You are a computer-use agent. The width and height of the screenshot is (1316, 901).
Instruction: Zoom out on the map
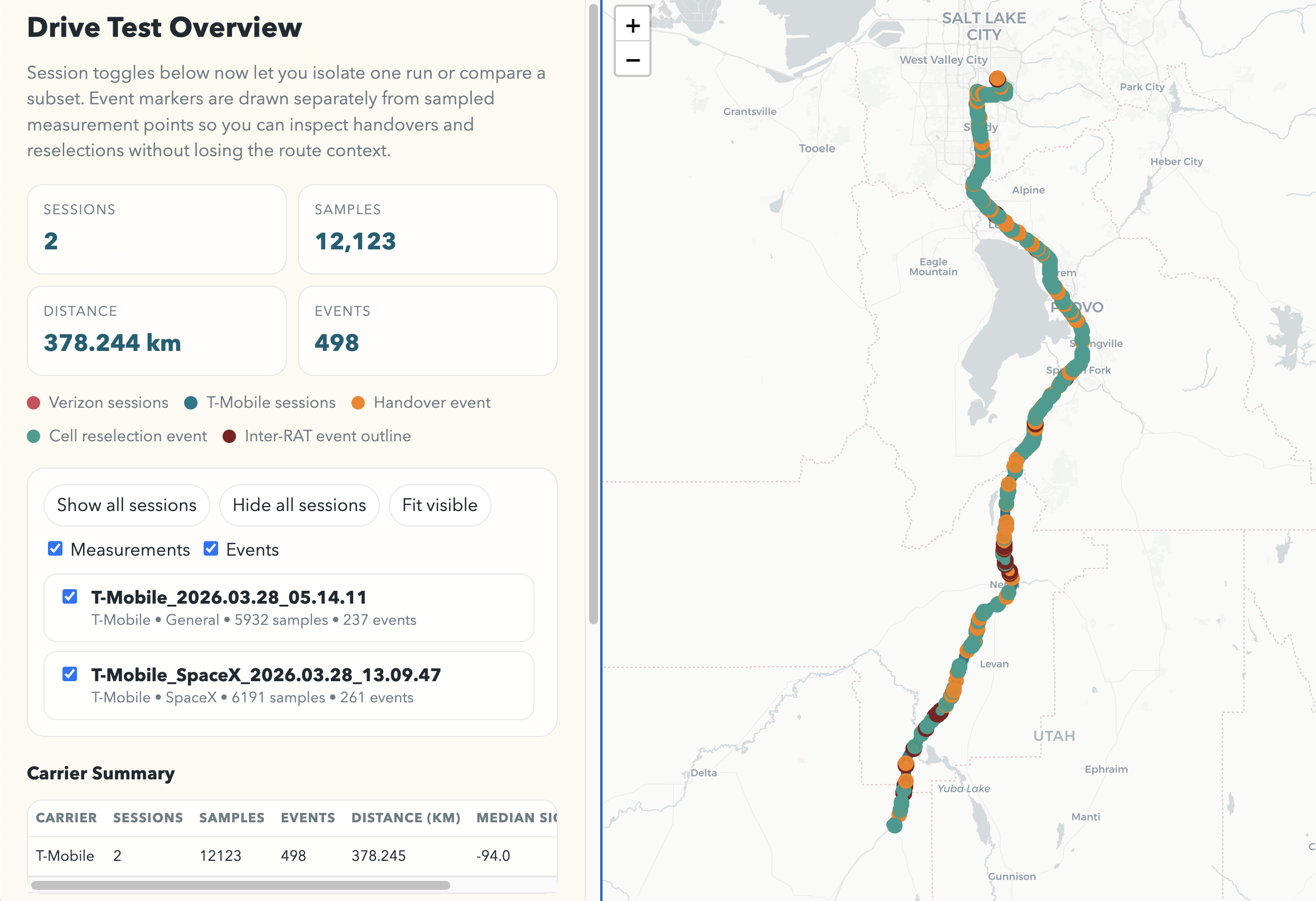(x=633, y=60)
